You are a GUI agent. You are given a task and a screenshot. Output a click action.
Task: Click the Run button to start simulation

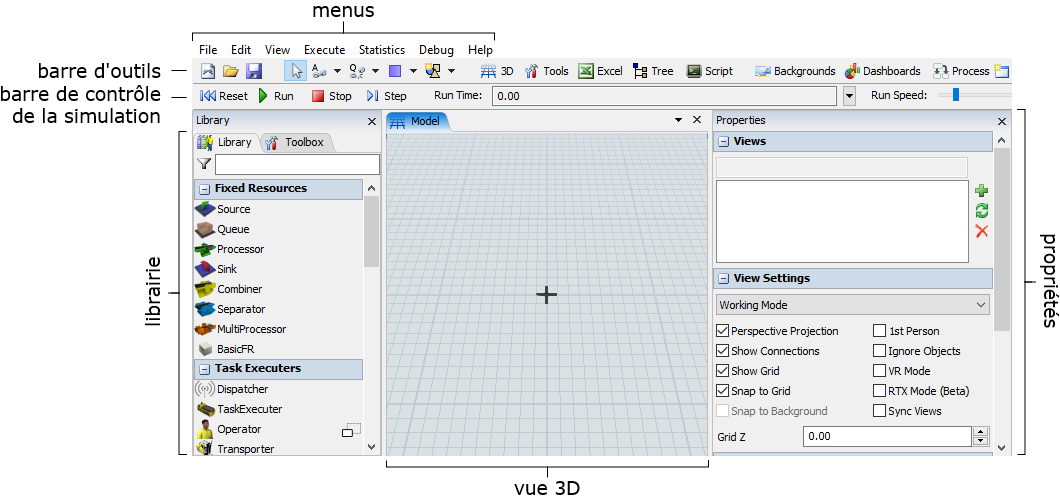(275, 96)
